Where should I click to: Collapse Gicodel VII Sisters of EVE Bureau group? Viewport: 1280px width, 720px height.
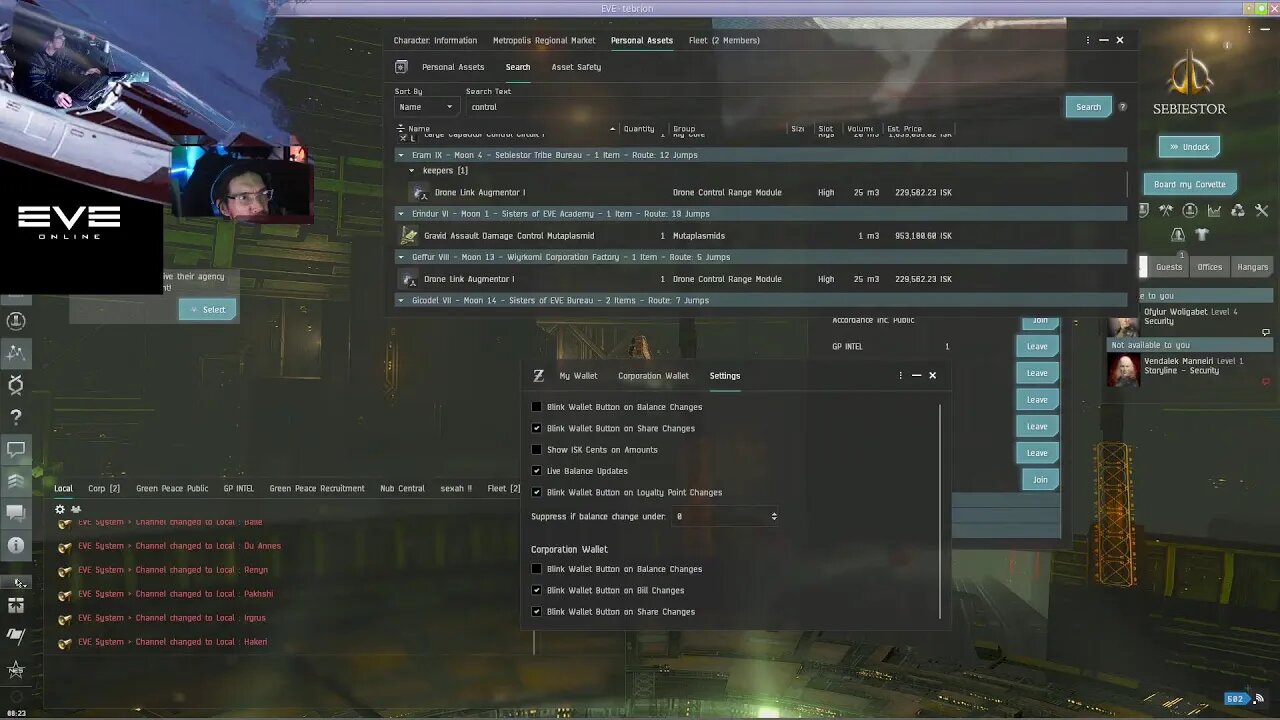[401, 300]
